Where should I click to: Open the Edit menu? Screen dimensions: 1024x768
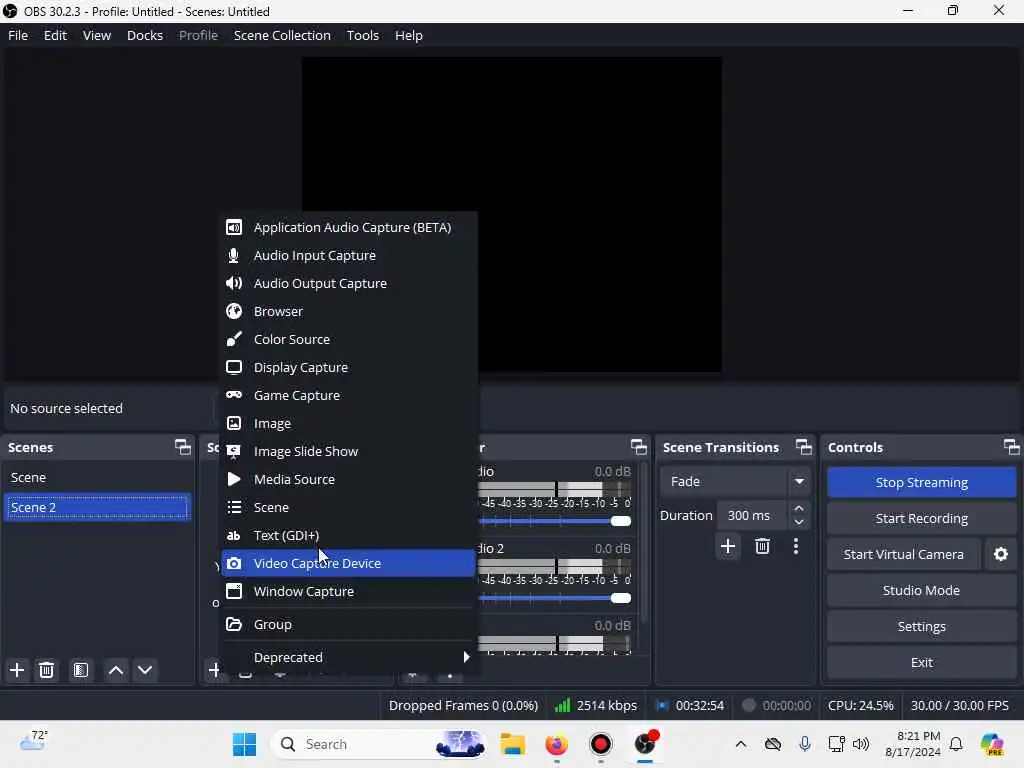point(56,35)
